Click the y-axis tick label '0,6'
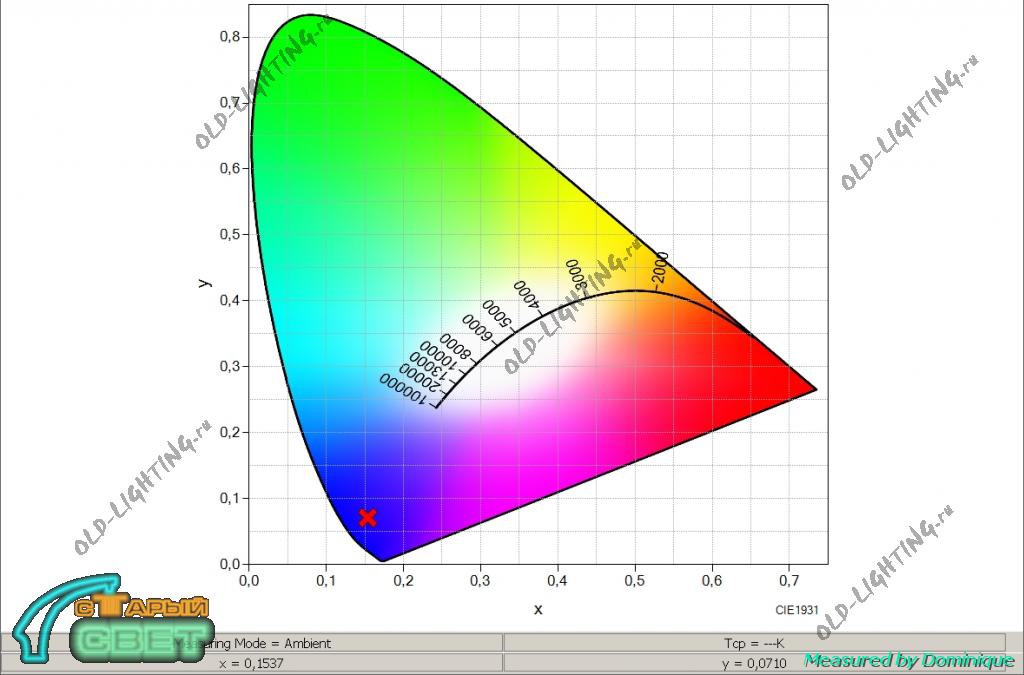The height and width of the screenshot is (675, 1024). 231,168
